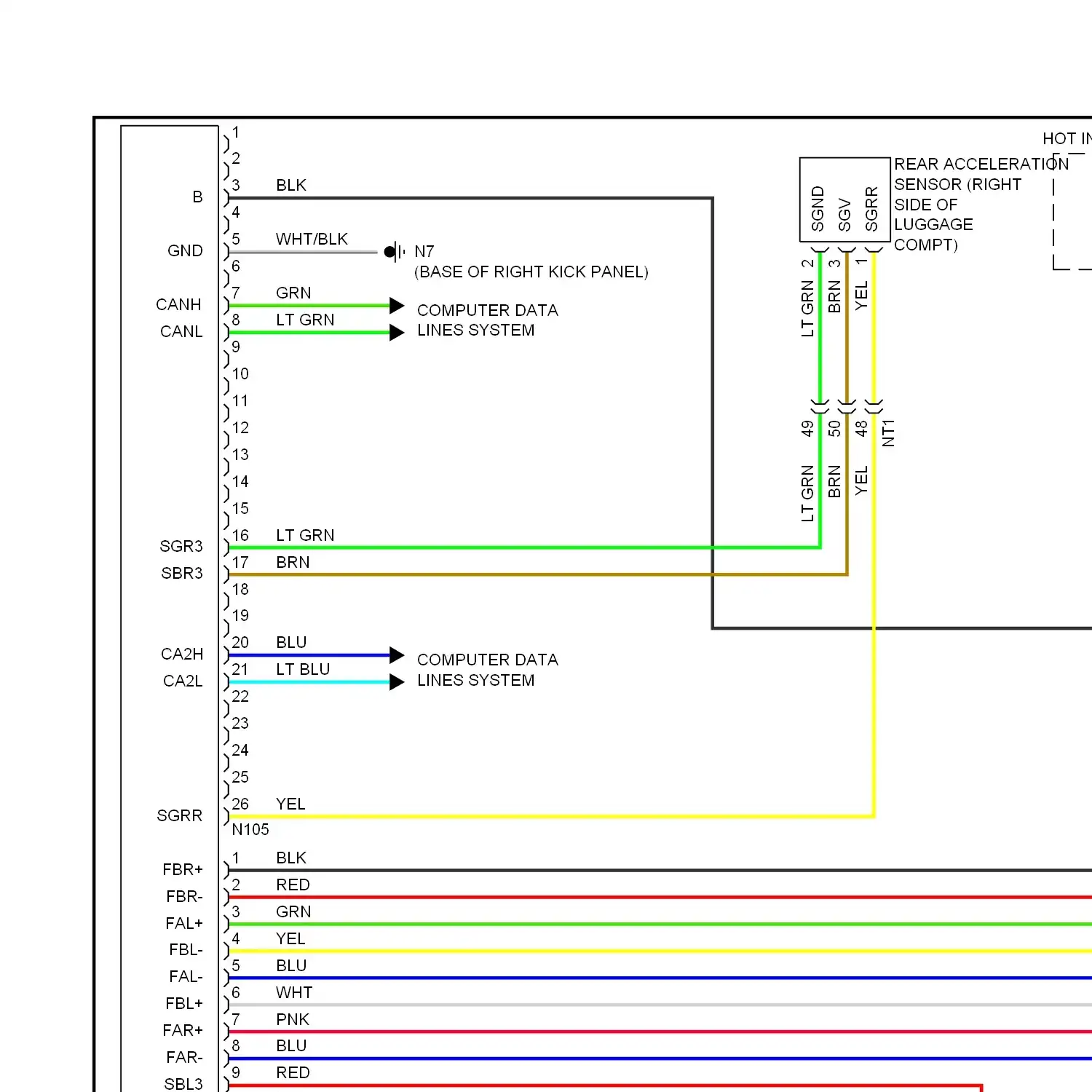Click junction pin number 49
The height and width of the screenshot is (1092, 1092).
tap(807, 429)
